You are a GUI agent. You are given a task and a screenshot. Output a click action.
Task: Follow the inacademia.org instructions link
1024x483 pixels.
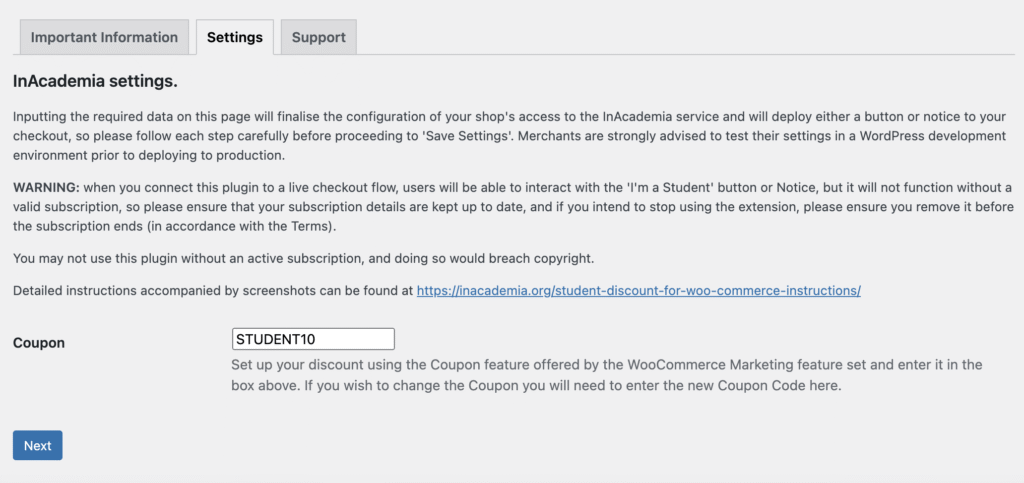click(638, 290)
